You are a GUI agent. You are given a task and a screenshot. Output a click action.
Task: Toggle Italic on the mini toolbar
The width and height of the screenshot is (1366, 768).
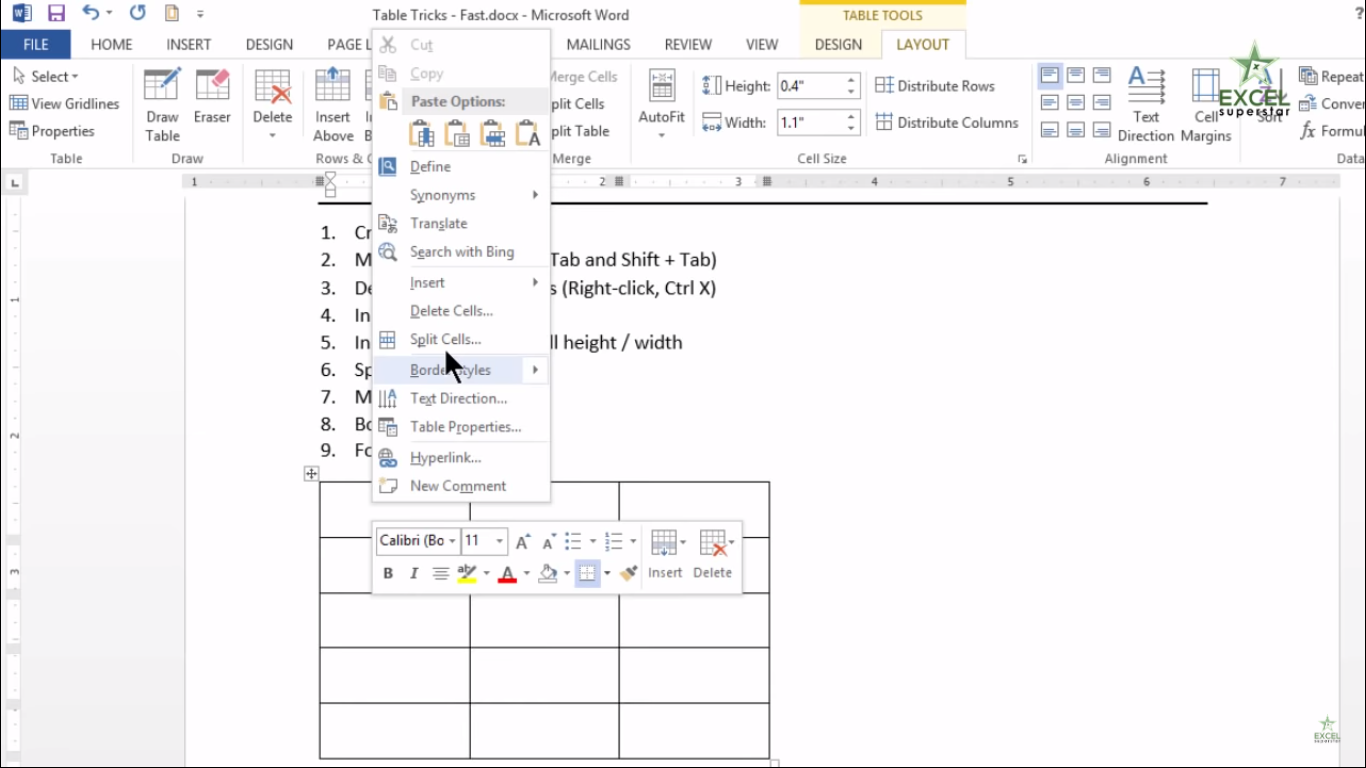pos(414,573)
